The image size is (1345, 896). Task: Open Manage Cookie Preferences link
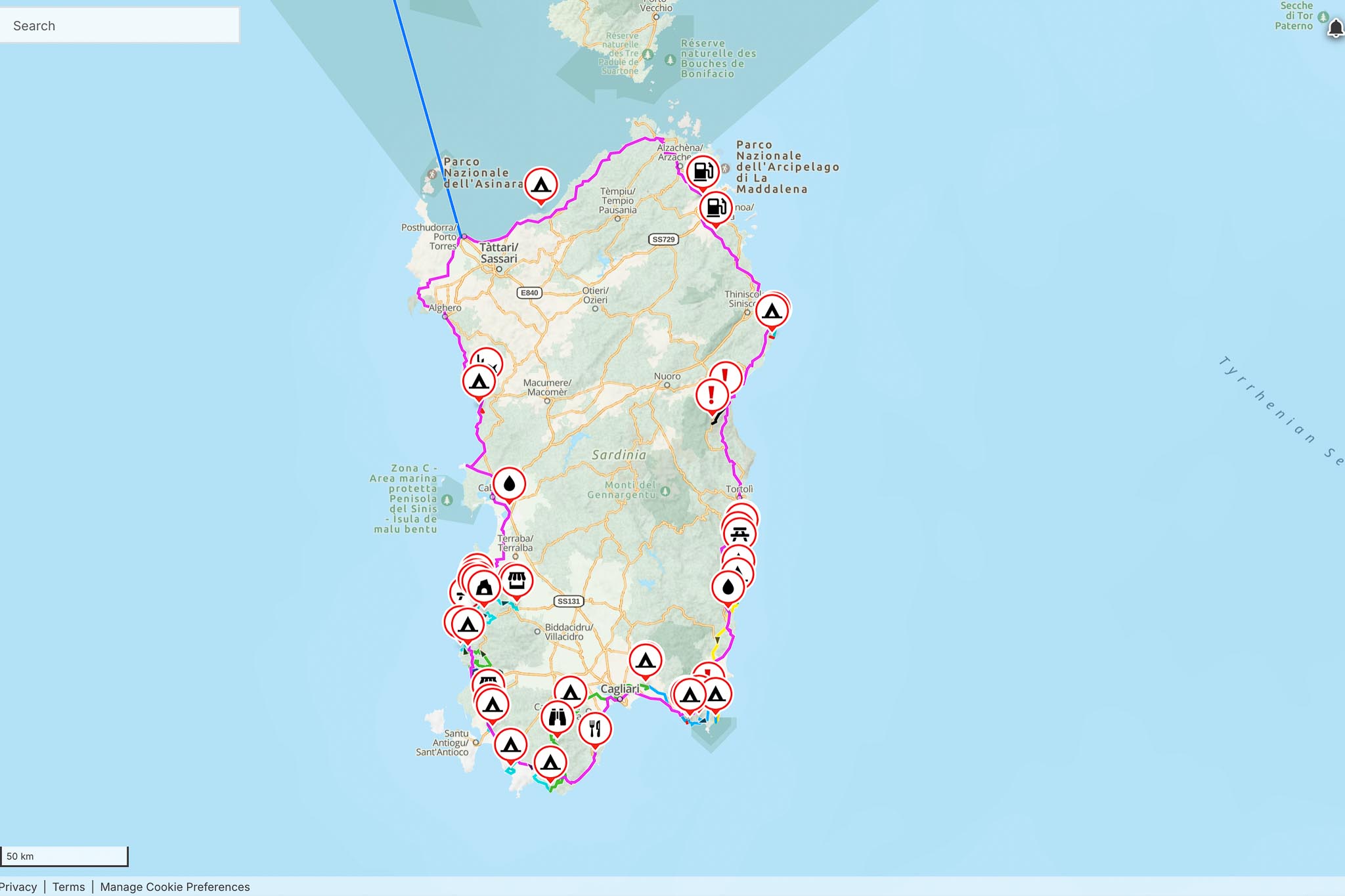point(175,887)
